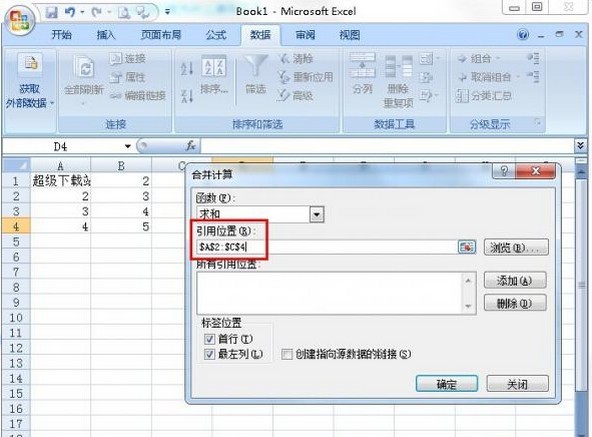Click the Excel help icon in ribbon
592x437 pixels.
[523, 35]
